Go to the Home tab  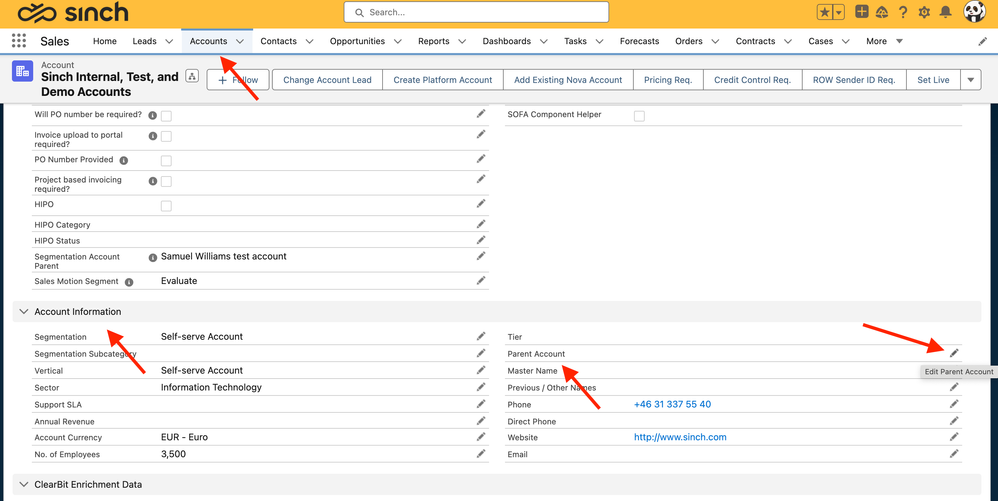pos(105,41)
